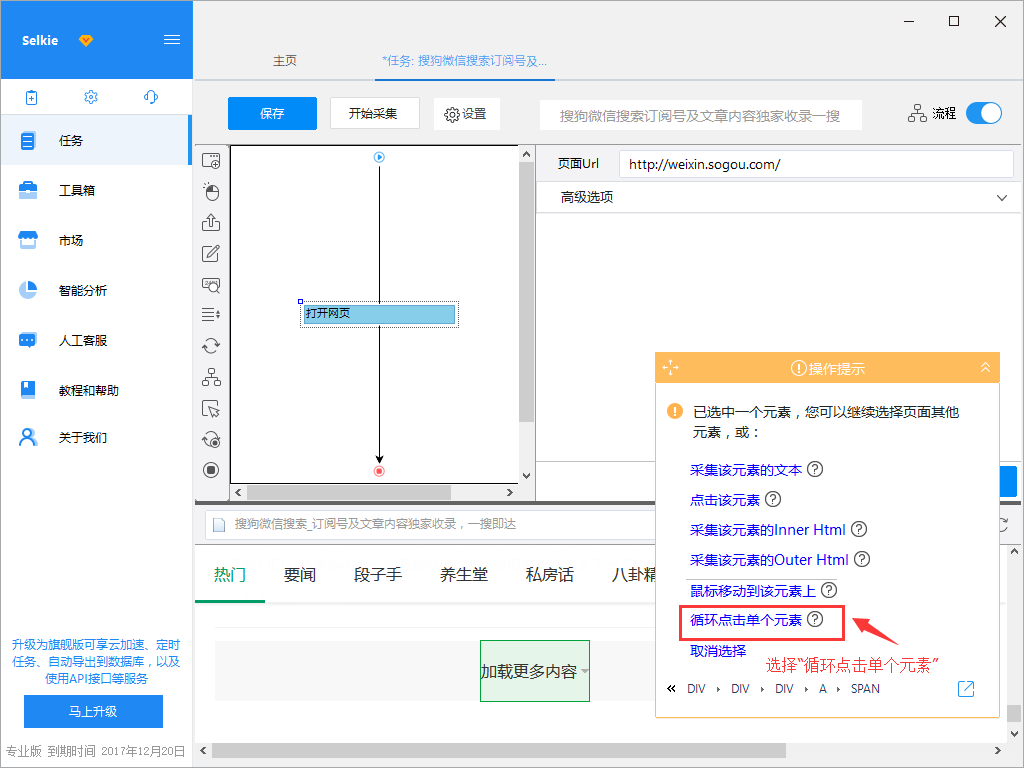Click the 开始采集 button
Screen dimensions: 1024x768
tap(374, 114)
